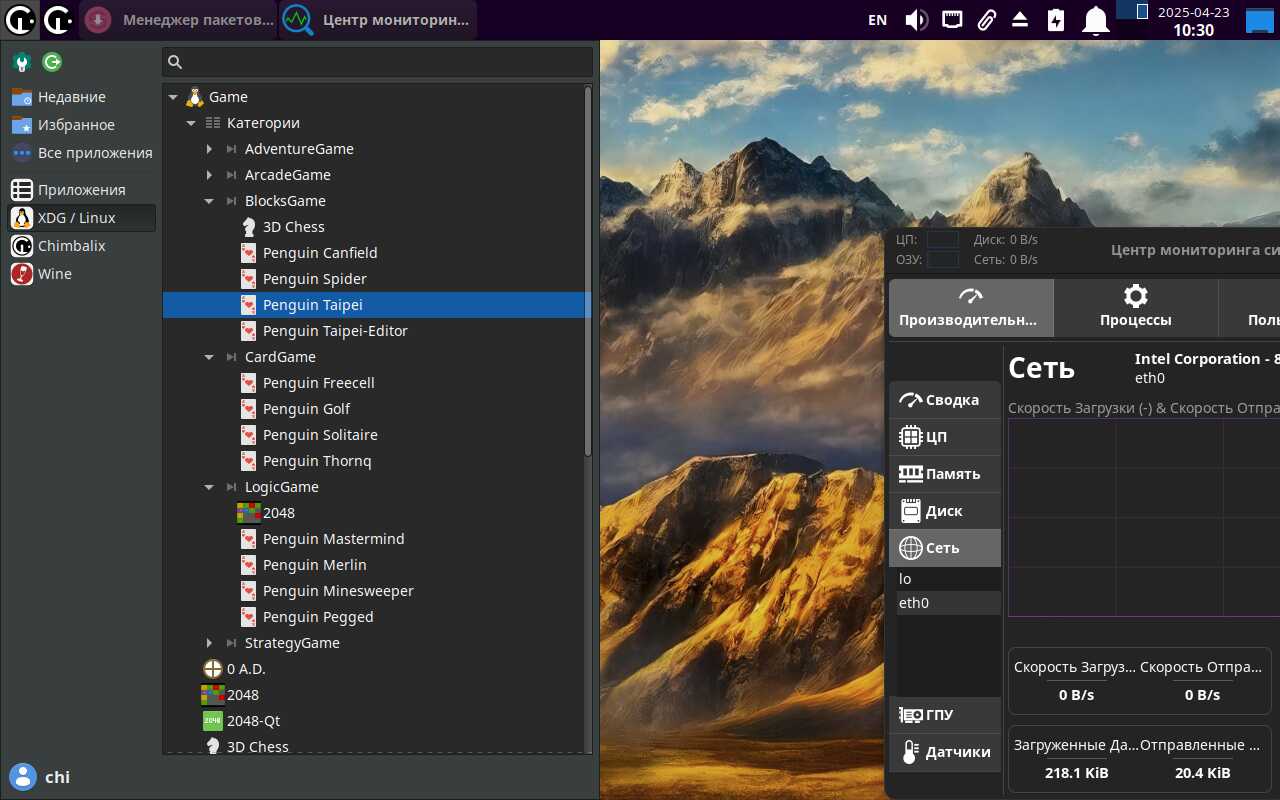This screenshot has width=1280, height=800.
Task: Open the Сводка performance section
Action: [945, 400]
